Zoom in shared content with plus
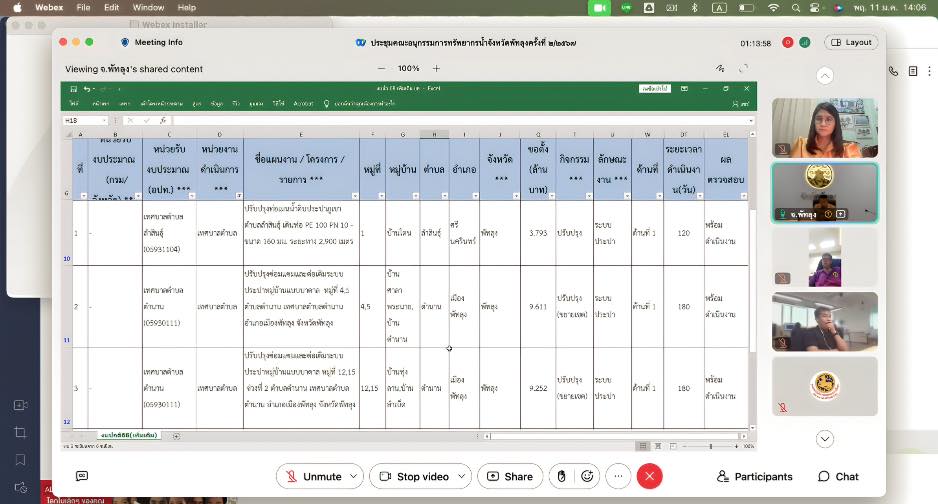Screen dimensions: 938x504 point(437,69)
